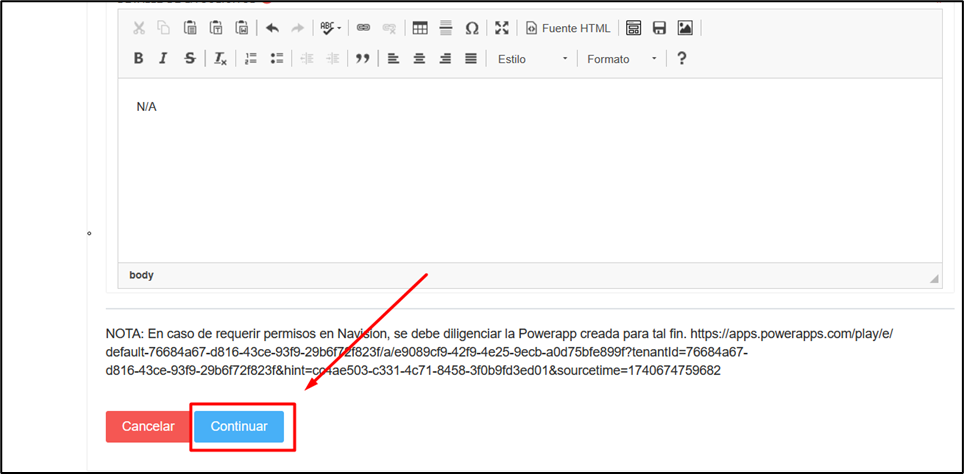Insert a horizontal line
Viewport: 964px width, 474px height.
coord(446,28)
